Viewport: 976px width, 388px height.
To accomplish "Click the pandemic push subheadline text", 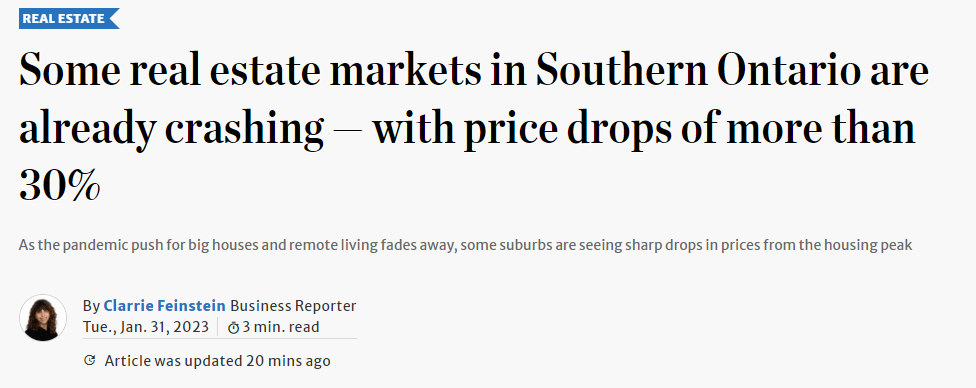I will (465, 245).
